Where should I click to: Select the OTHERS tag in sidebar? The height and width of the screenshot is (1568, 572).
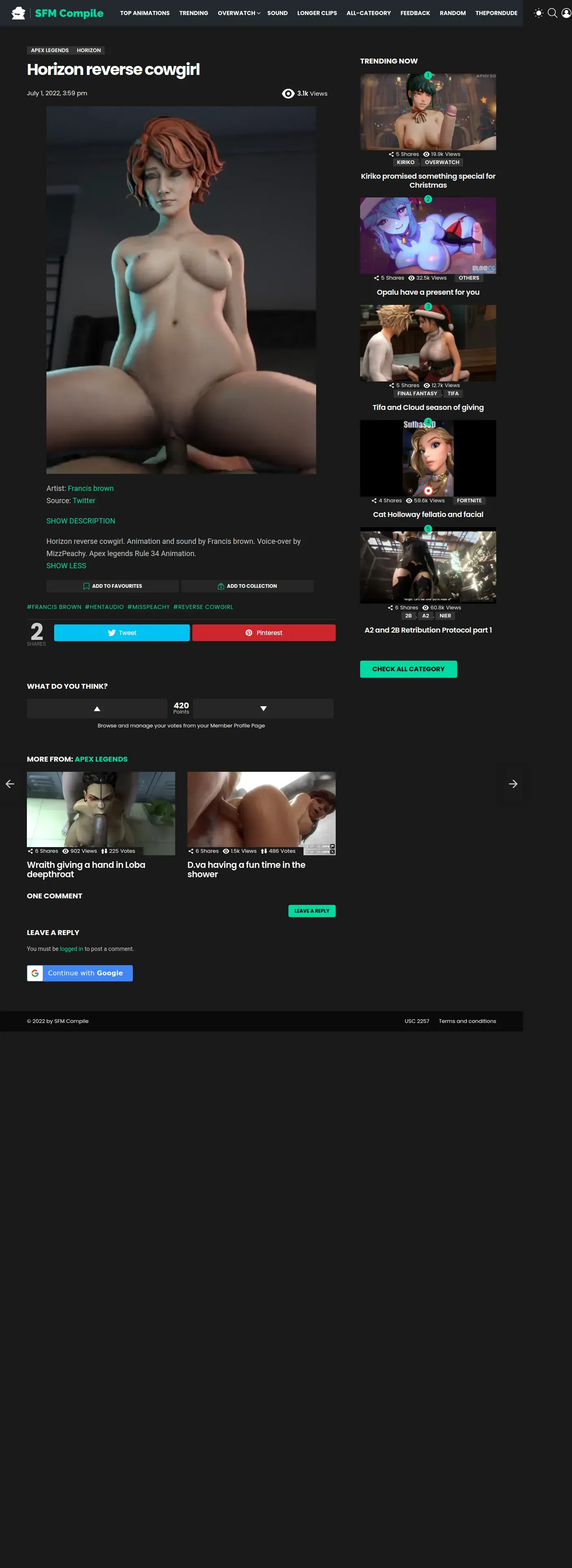469,278
